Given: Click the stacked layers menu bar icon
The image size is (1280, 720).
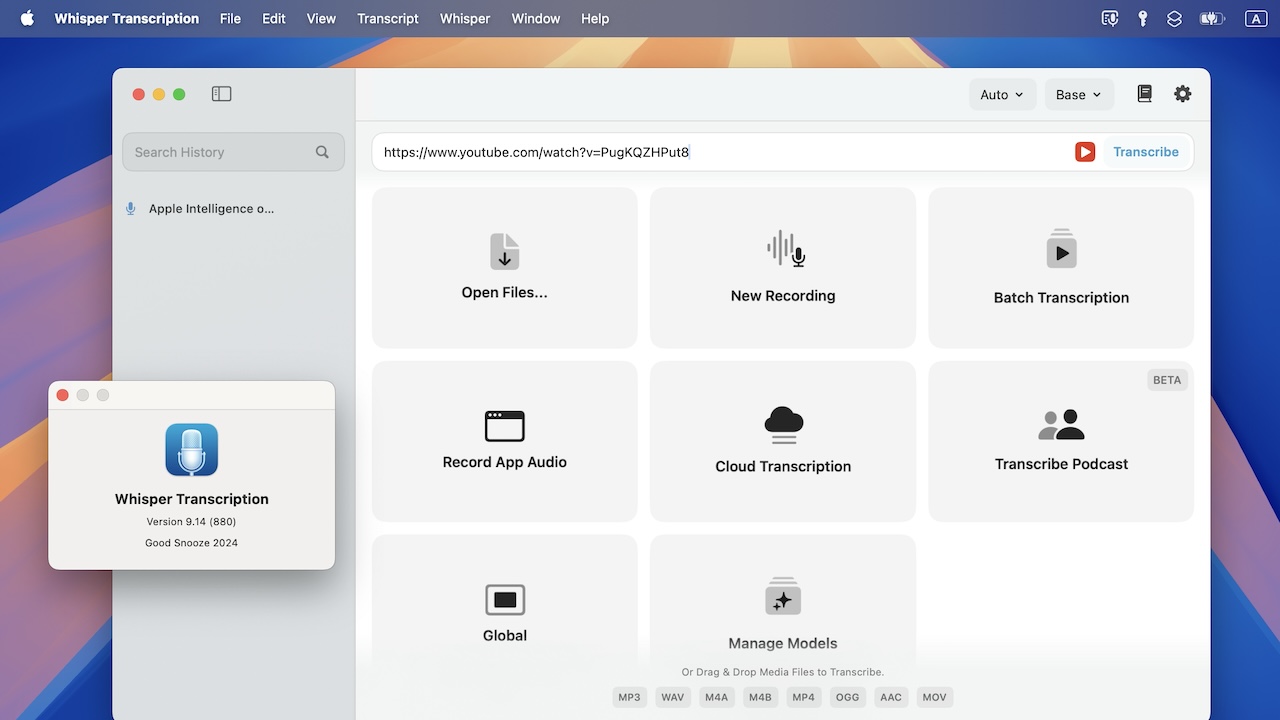Looking at the screenshot, I should [x=1175, y=18].
